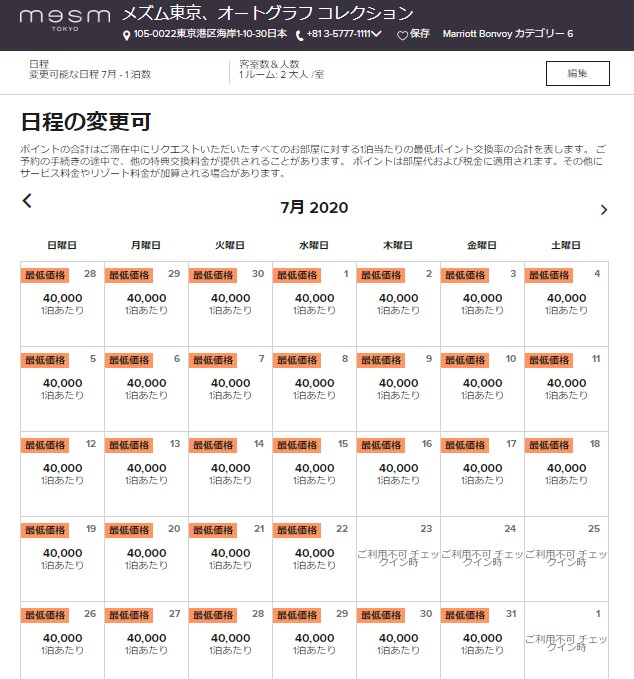Click the 火曜日 Tuesday column header
This screenshot has width=634, height=679.
[x=230, y=246]
